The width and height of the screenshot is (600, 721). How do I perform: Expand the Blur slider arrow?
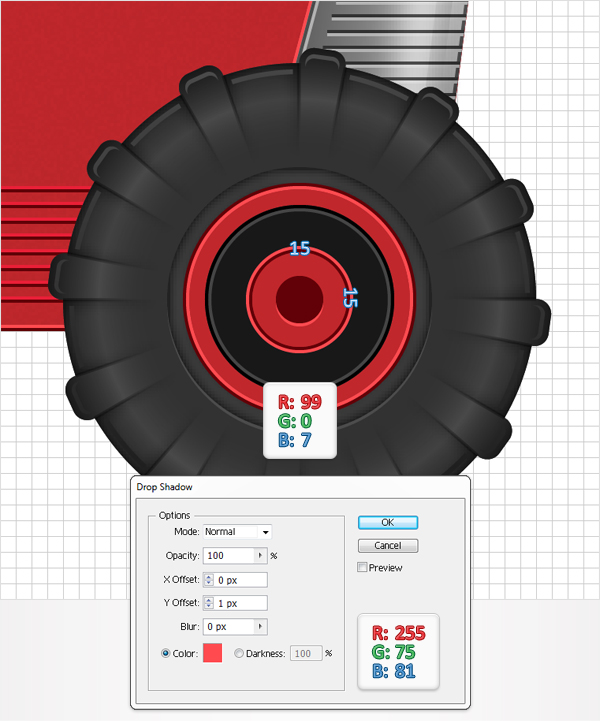click(261, 626)
